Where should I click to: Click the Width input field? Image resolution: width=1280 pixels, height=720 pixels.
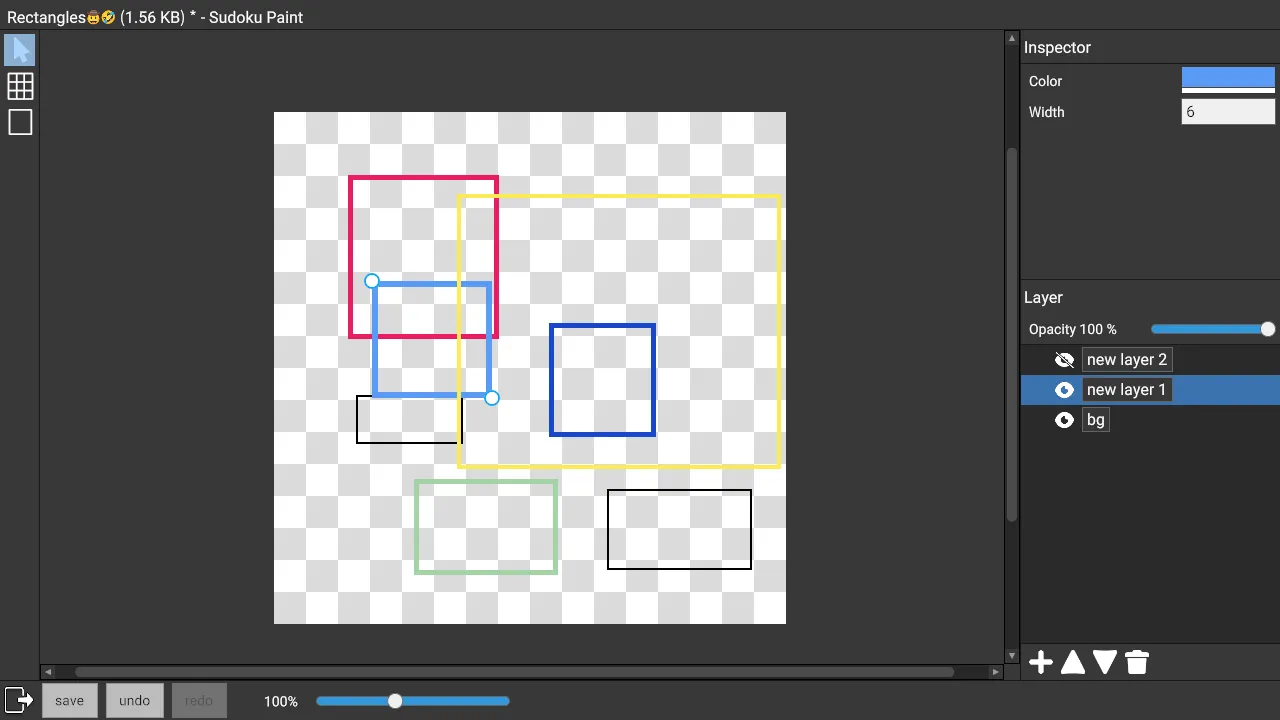(1228, 112)
